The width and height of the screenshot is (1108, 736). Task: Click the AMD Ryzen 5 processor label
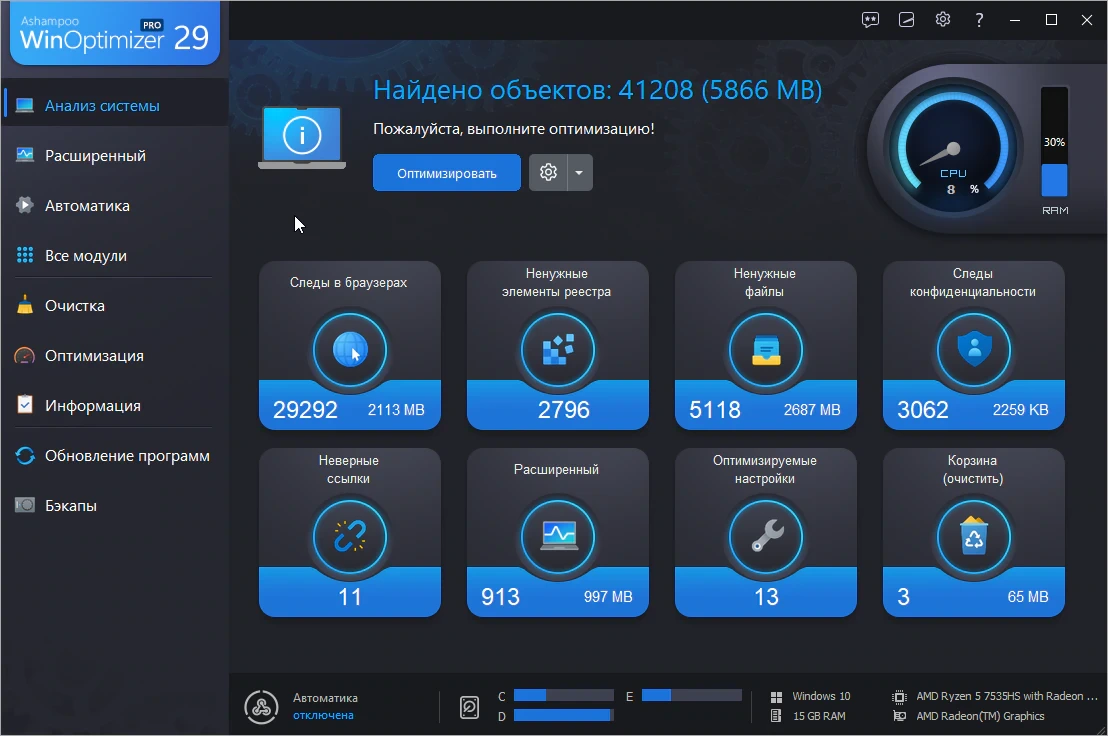click(1007, 696)
